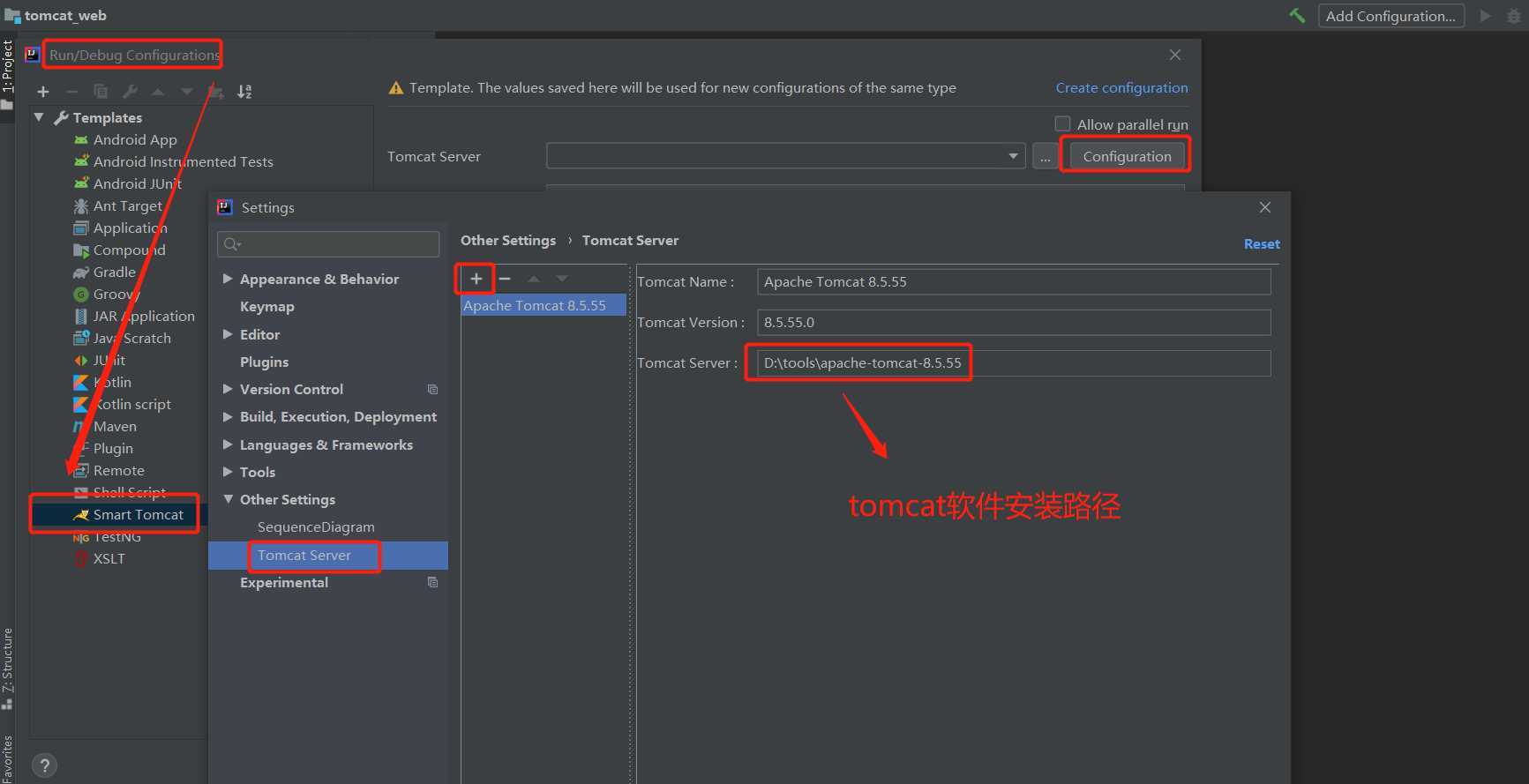Select Maven template
Screen dimensions: 1529x784
[x=115, y=426]
